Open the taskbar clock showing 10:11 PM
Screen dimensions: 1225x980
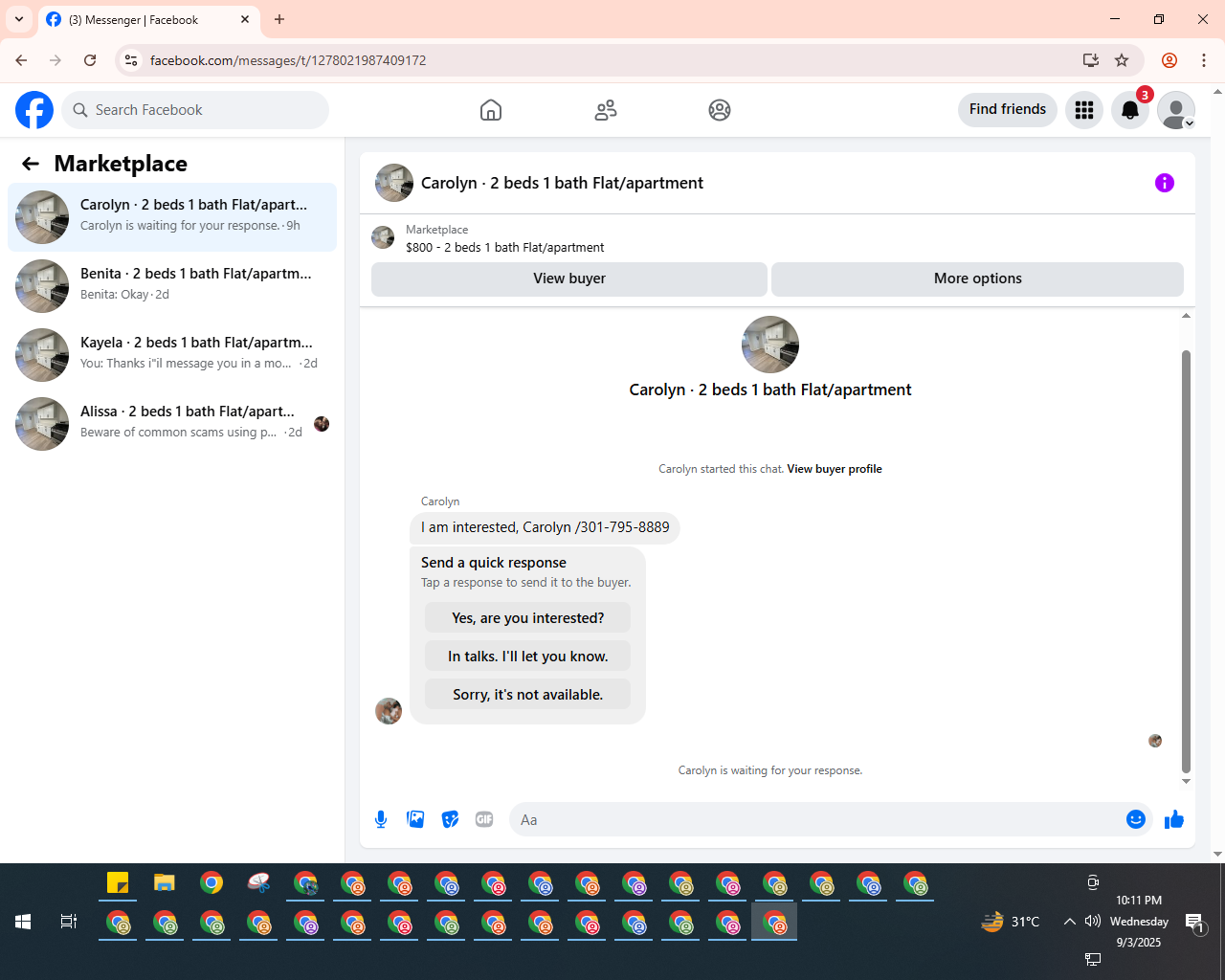pyautogui.click(x=1139, y=921)
